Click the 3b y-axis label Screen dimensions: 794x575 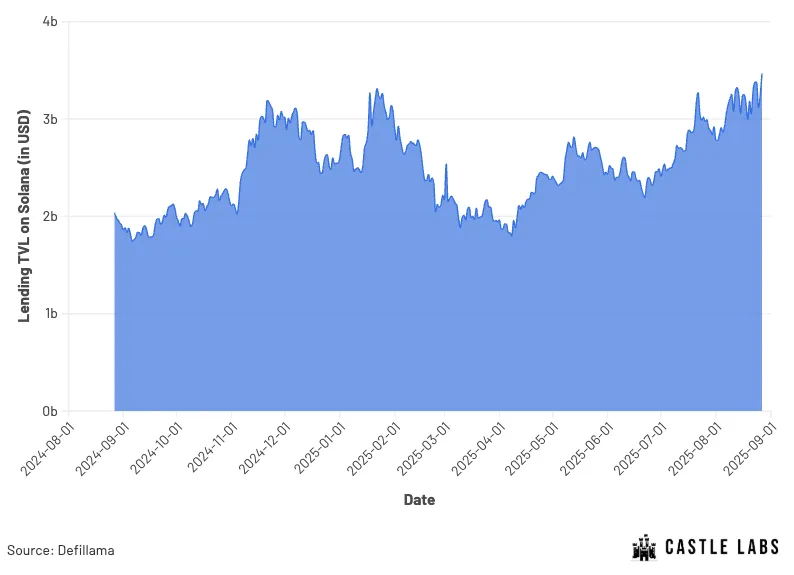50,119
